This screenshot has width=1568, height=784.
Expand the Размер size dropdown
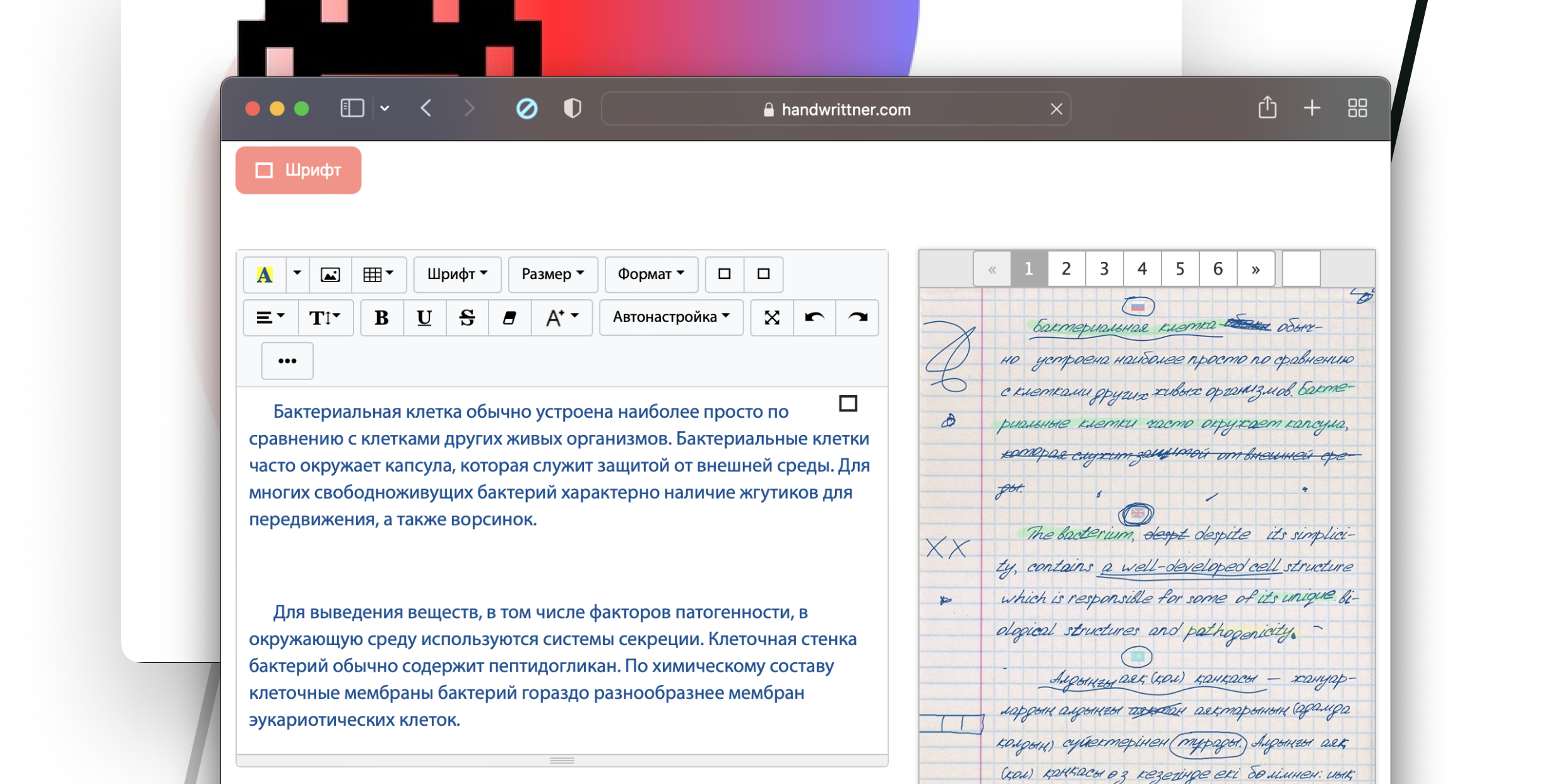click(x=552, y=274)
